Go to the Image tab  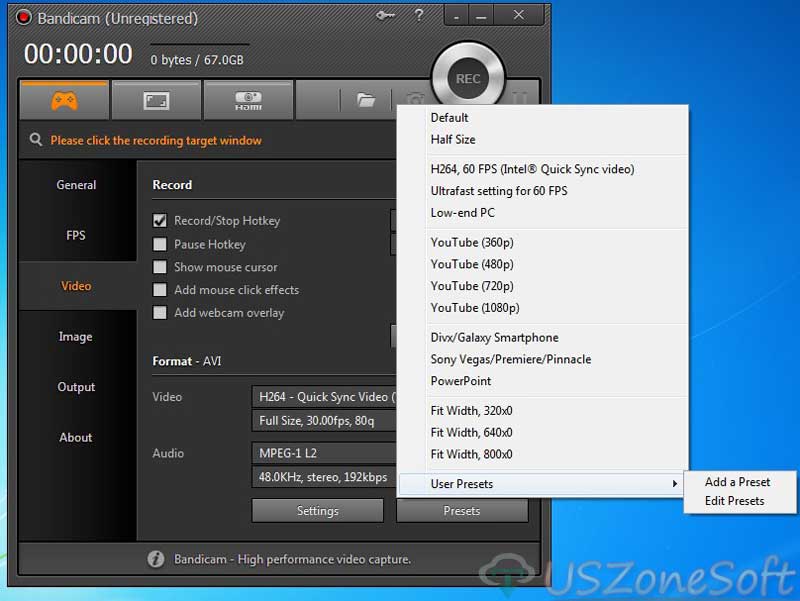pos(78,336)
